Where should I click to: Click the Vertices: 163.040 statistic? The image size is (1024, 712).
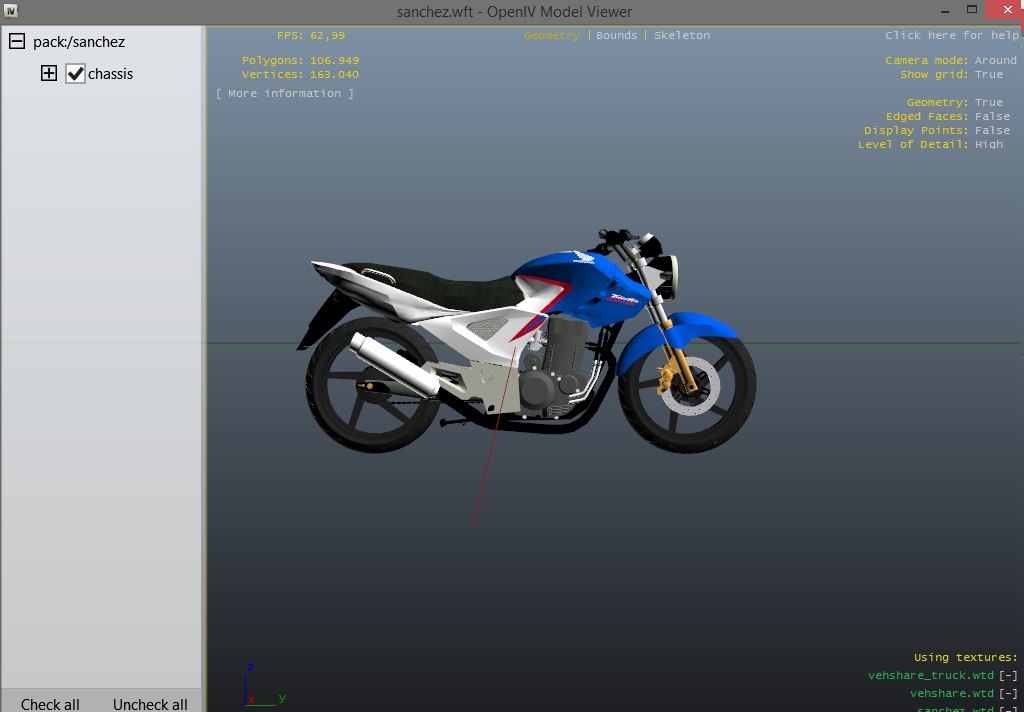click(x=300, y=74)
